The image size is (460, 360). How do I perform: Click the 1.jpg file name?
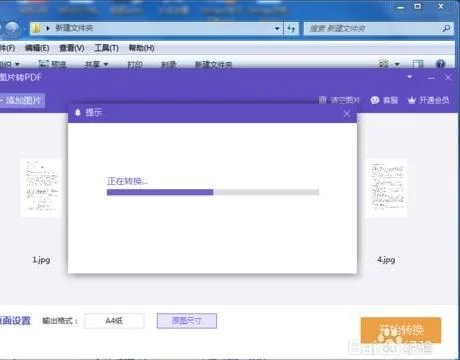point(41,260)
